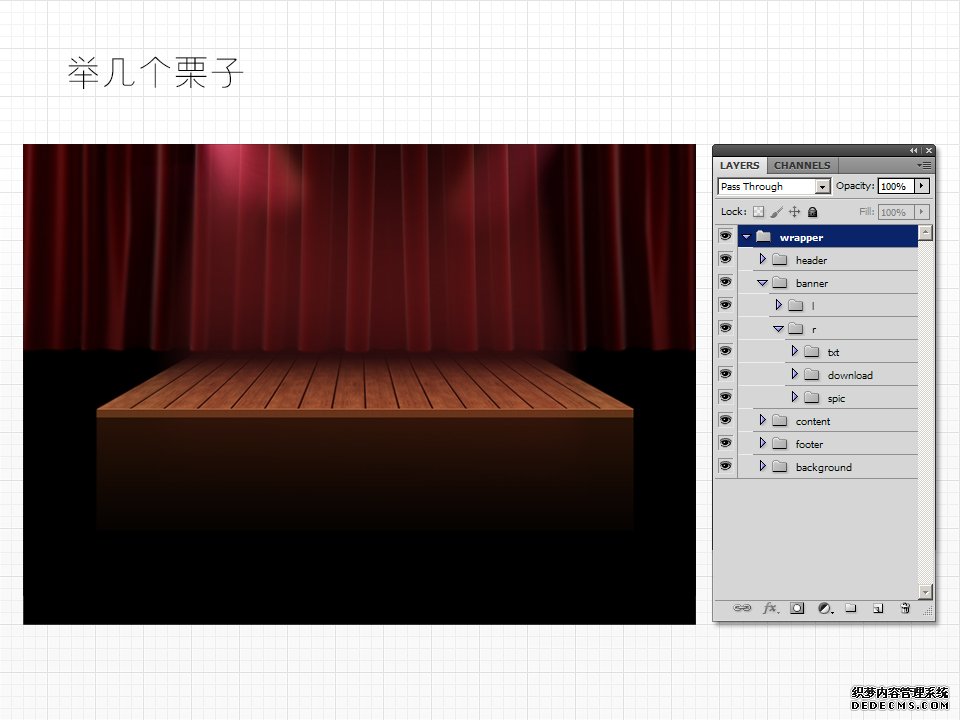Collapse the r group

pos(778,329)
